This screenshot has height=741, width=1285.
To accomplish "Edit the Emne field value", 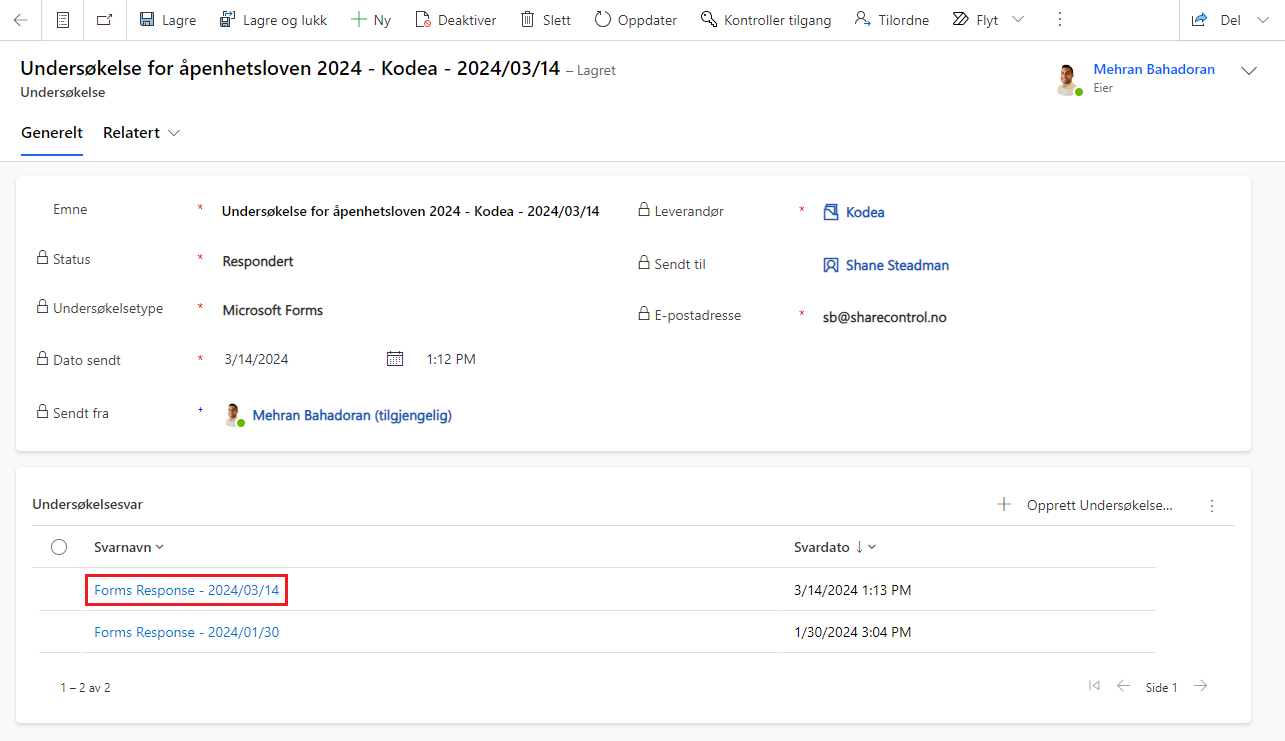I will point(410,211).
